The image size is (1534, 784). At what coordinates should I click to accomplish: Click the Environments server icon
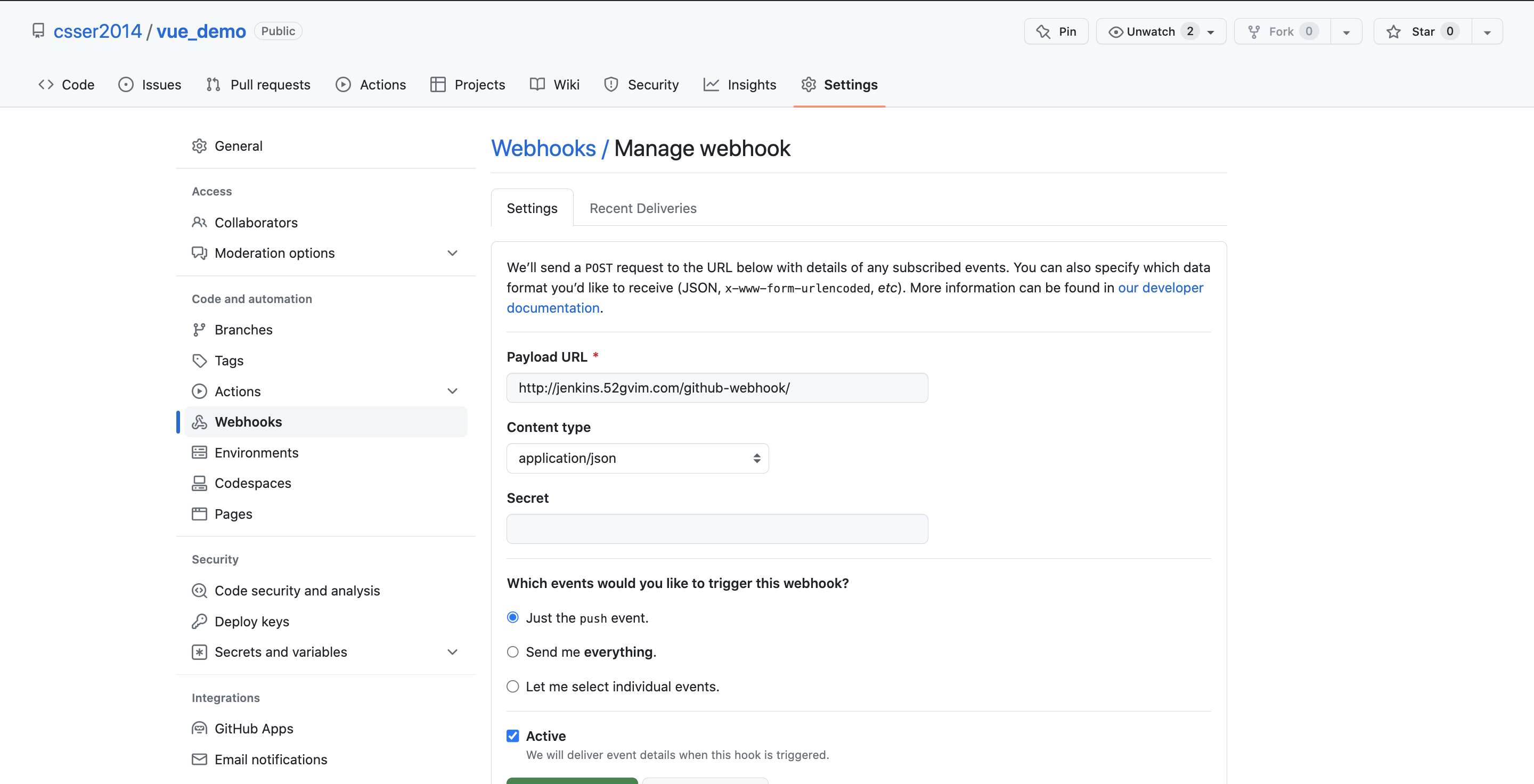(x=200, y=452)
